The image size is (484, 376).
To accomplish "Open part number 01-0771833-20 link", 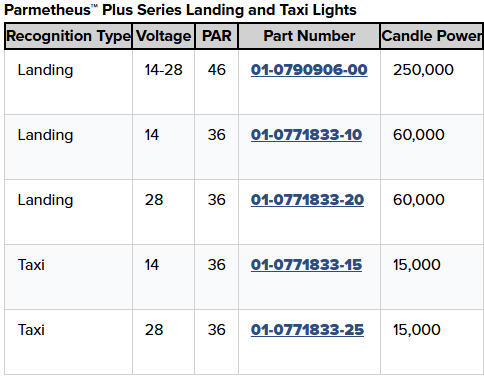I will point(307,200).
